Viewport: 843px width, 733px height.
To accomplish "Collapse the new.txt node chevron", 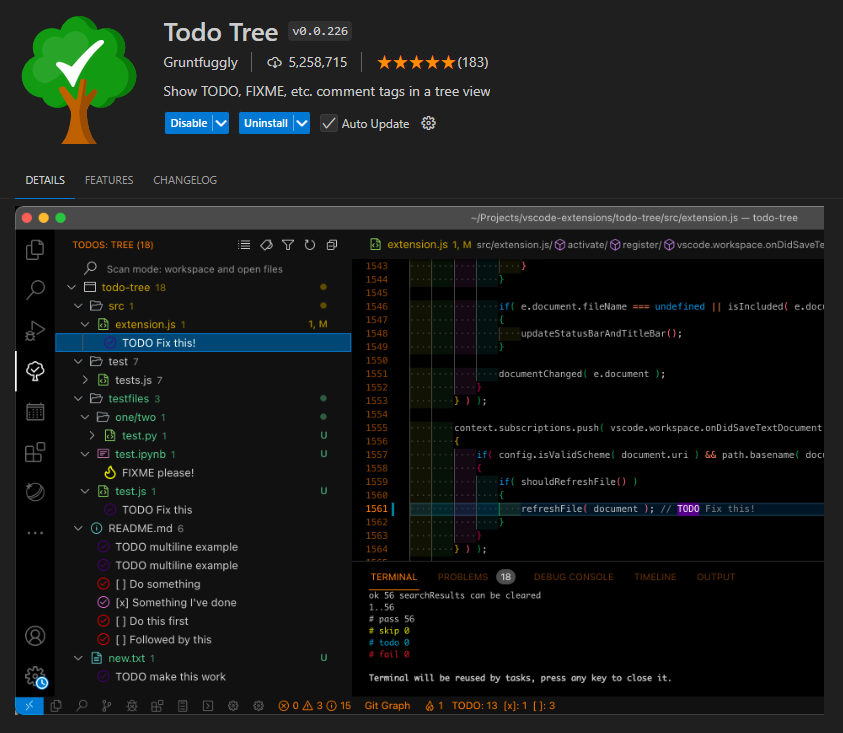I will 78,658.
